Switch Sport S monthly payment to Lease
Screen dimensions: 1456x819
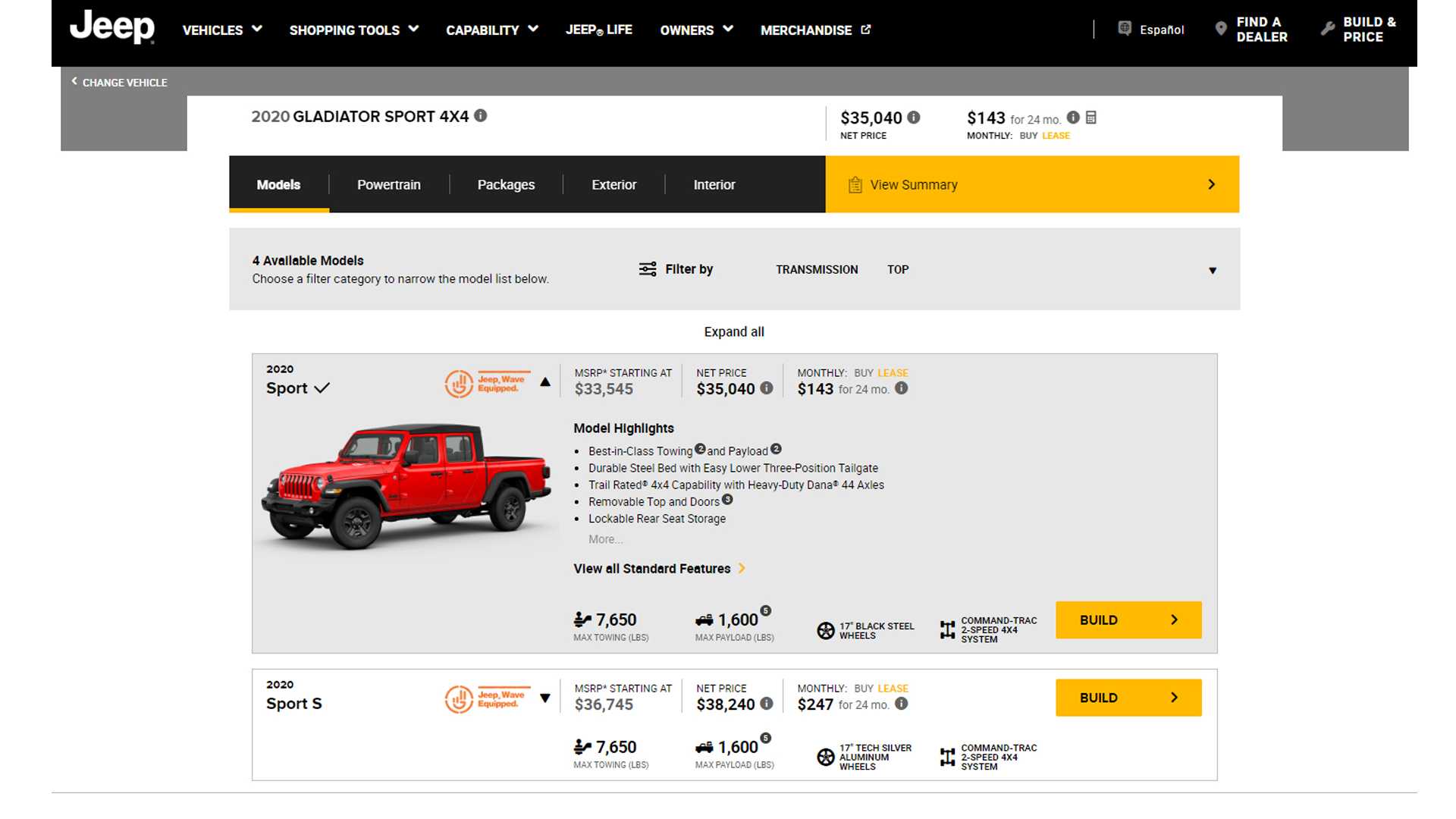893,689
